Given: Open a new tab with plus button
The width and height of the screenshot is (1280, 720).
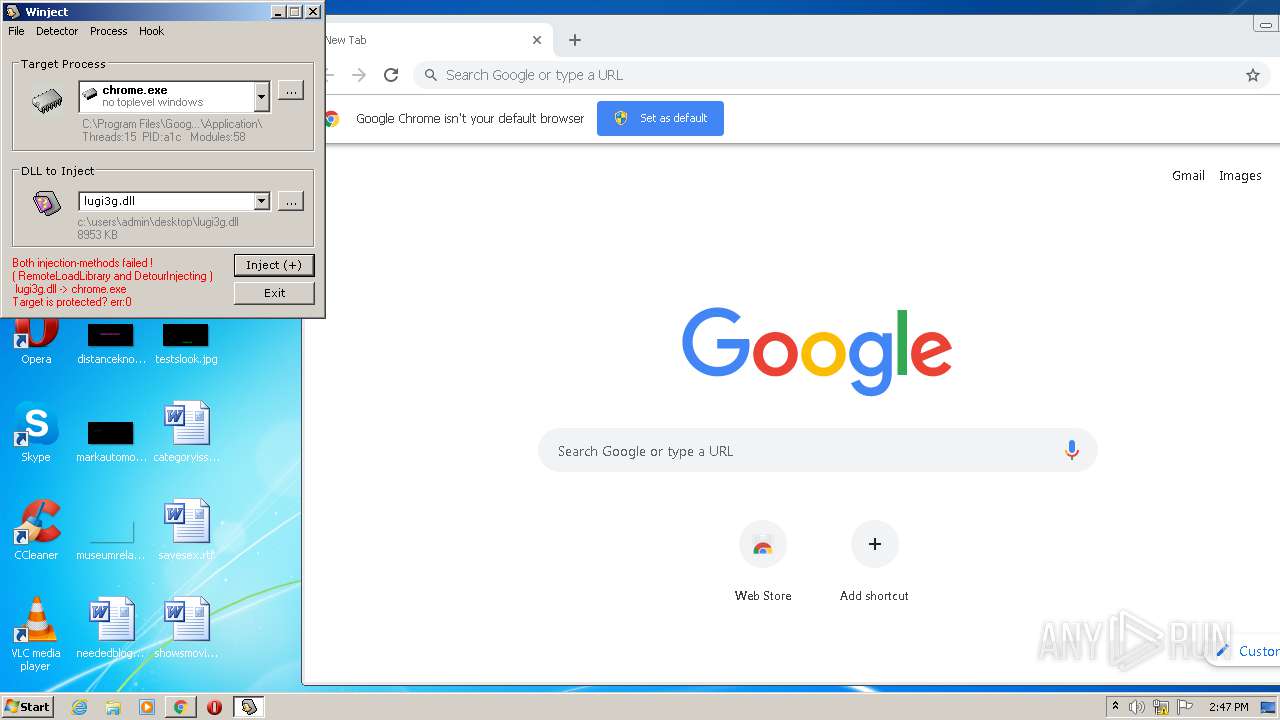Looking at the screenshot, I should pyautogui.click(x=574, y=40).
